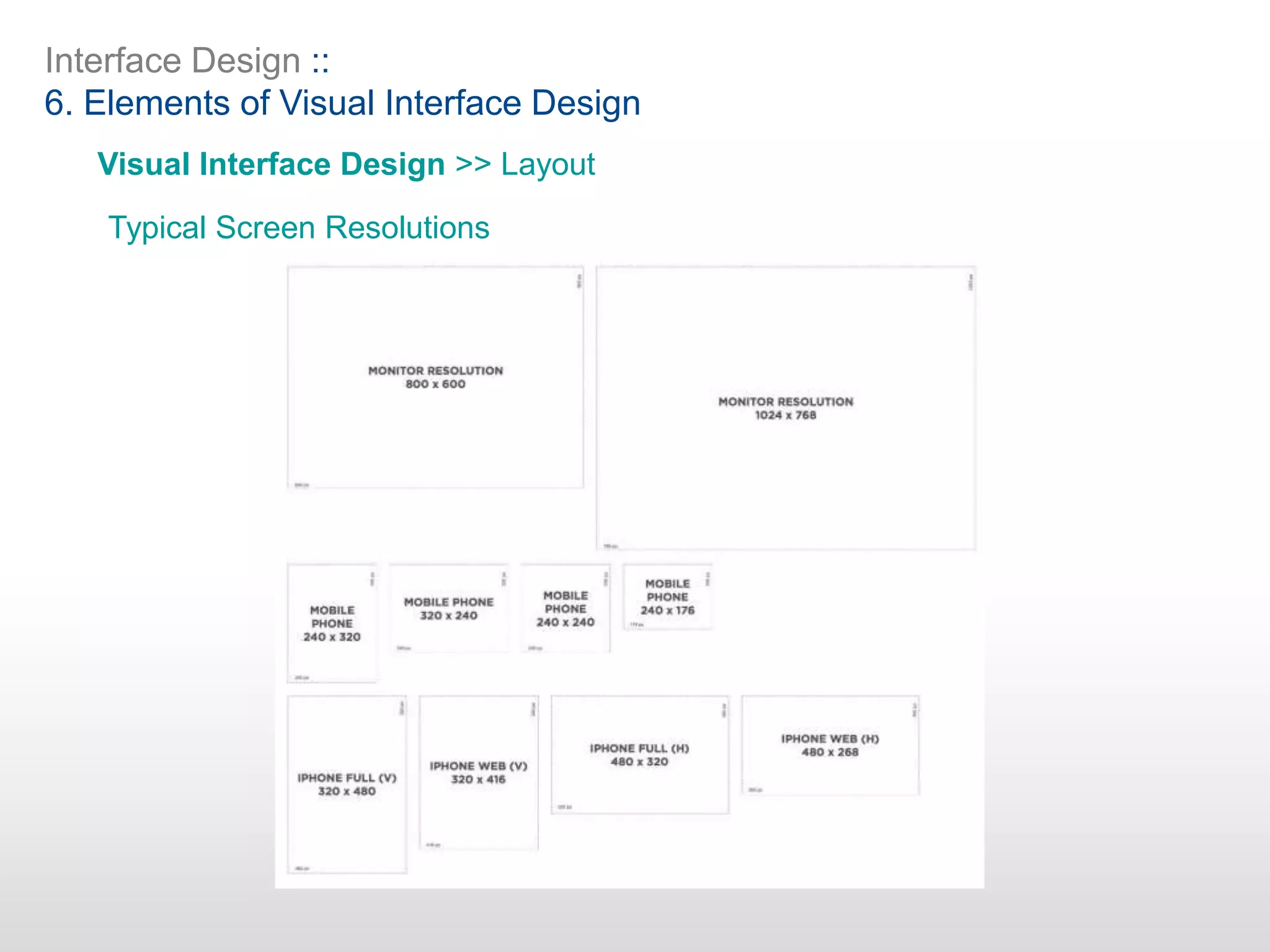Click the 'Mobile Phone 240 x 176' label
Image resolution: width=1270 pixels, height=952 pixels.
click(668, 597)
